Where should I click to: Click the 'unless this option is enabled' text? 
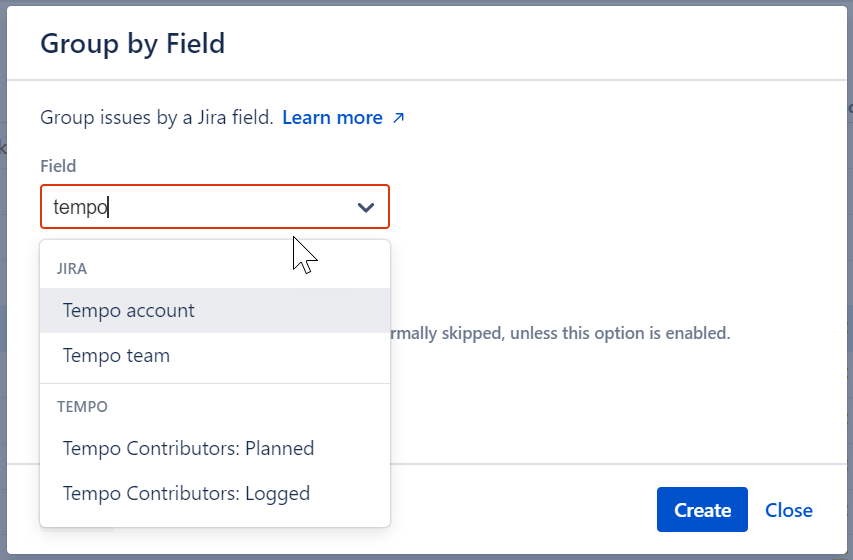[x=620, y=333]
